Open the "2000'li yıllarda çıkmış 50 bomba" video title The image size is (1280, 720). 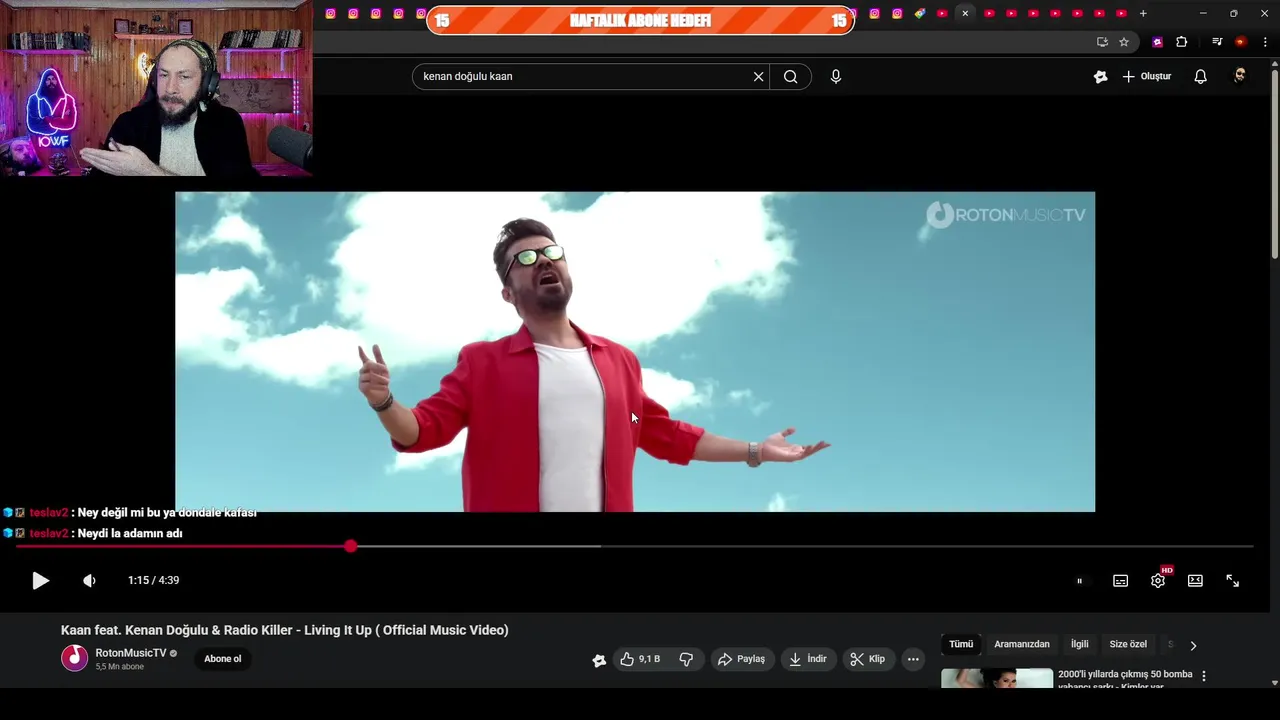coord(1125,680)
